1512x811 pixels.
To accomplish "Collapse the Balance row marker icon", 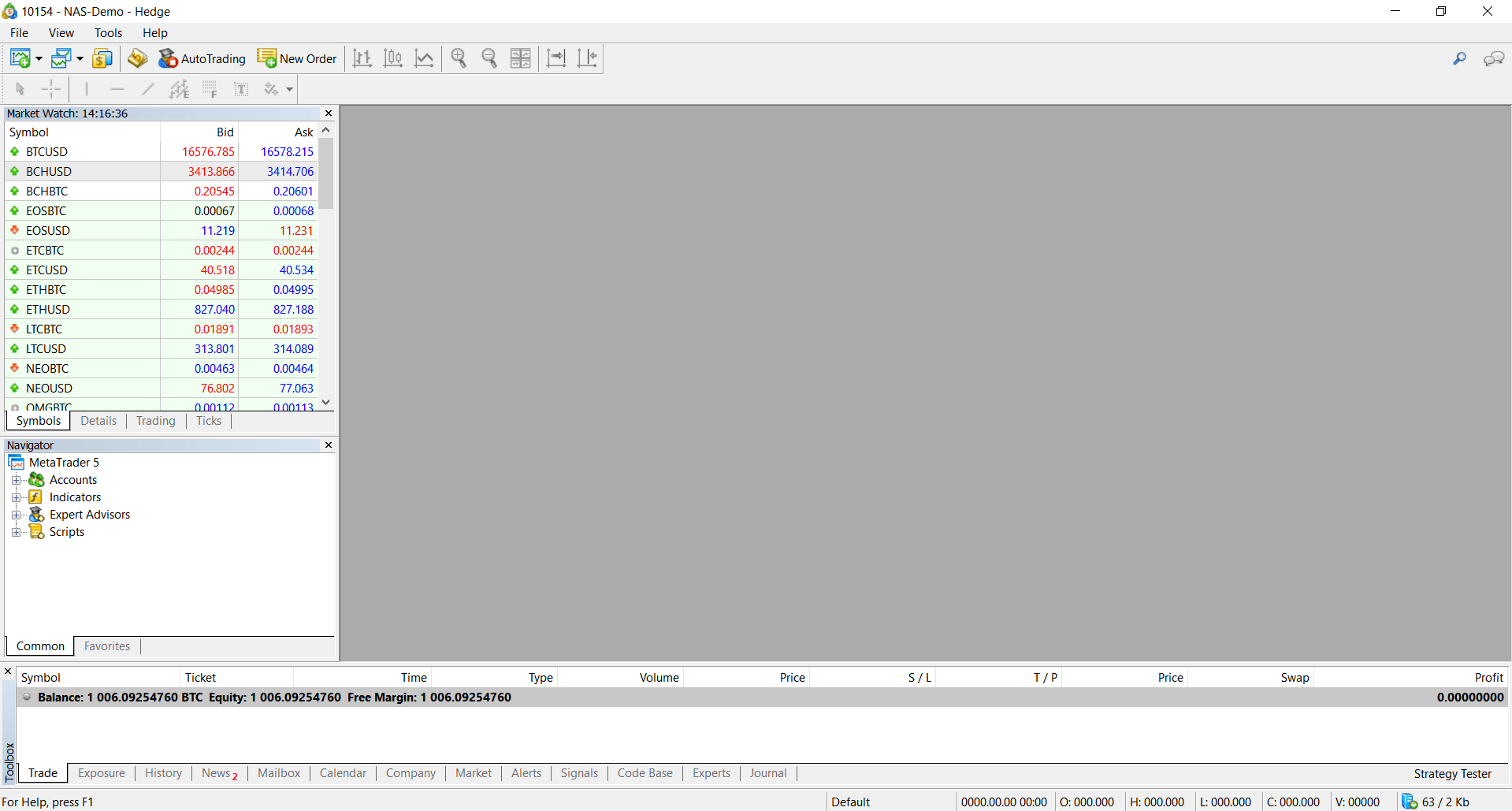I will pyautogui.click(x=27, y=697).
